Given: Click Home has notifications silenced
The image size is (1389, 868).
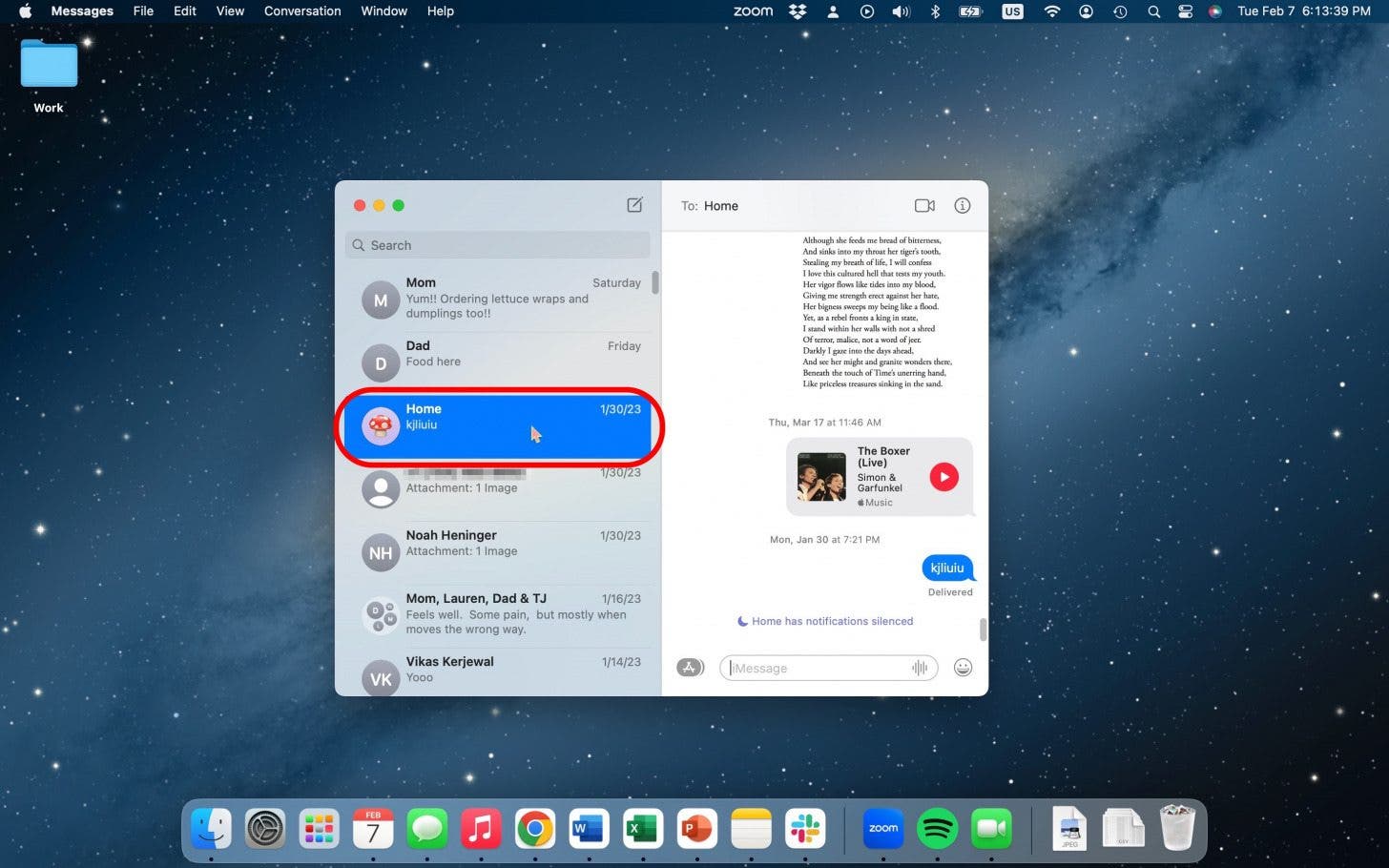Looking at the screenshot, I should pos(824,621).
